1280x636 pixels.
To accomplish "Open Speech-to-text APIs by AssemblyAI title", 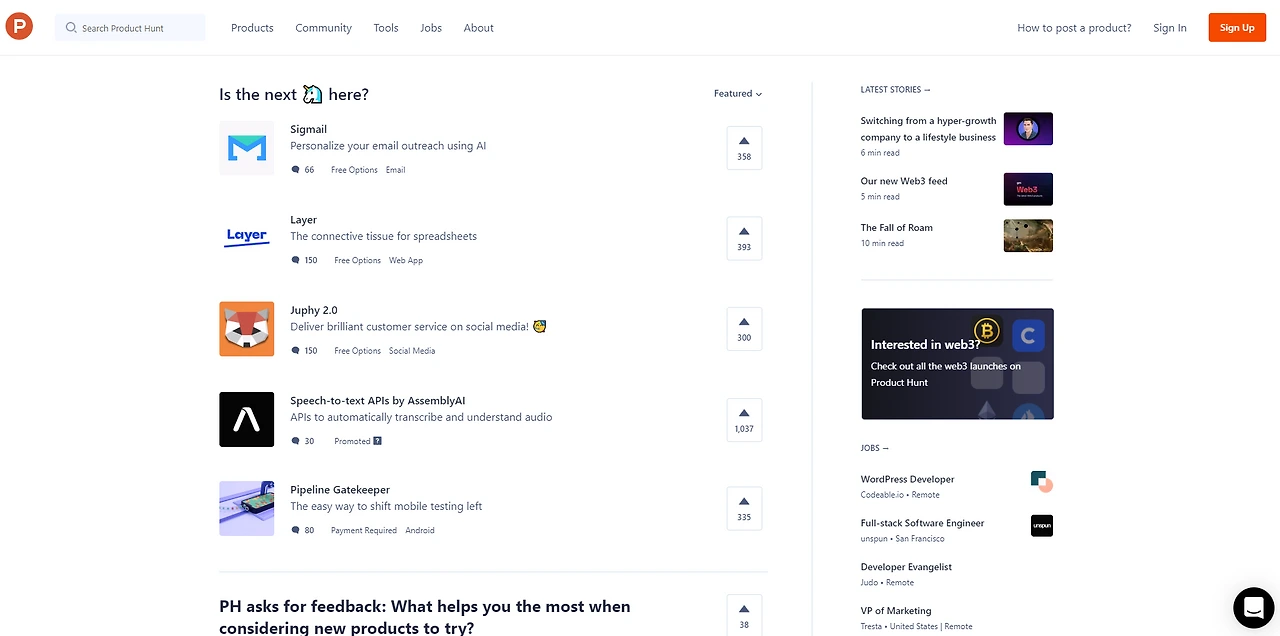I will (x=378, y=401).
